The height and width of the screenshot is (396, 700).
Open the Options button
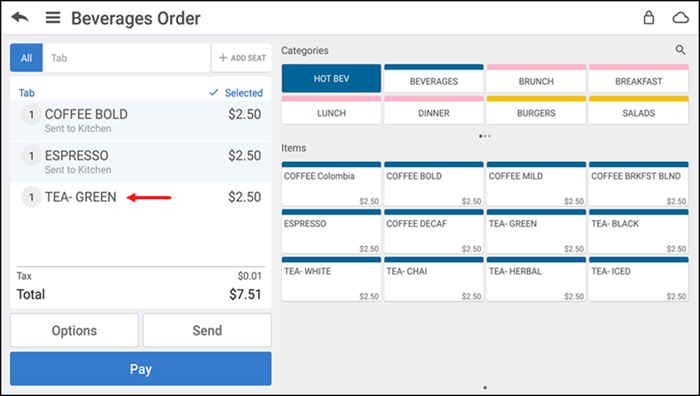point(74,330)
